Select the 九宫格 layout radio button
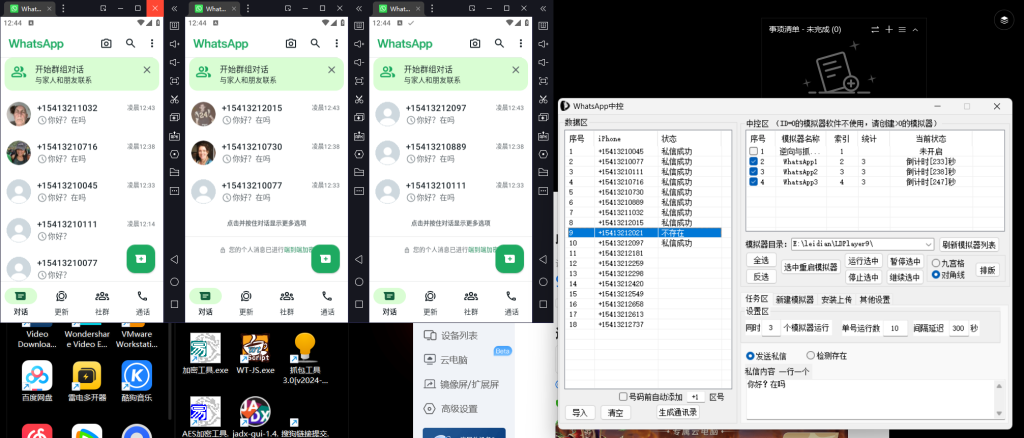 click(x=936, y=263)
